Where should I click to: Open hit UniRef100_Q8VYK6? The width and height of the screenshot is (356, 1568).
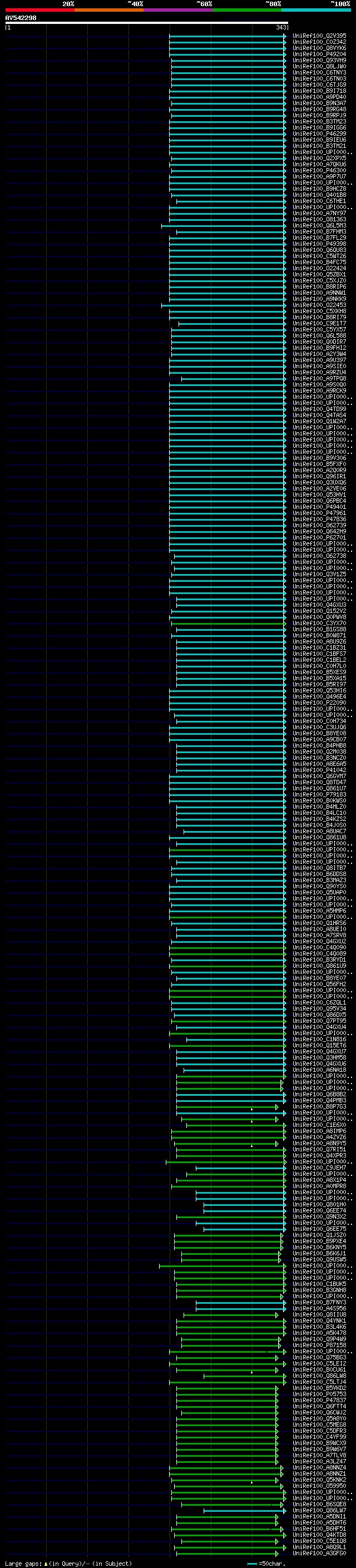coord(319,48)
